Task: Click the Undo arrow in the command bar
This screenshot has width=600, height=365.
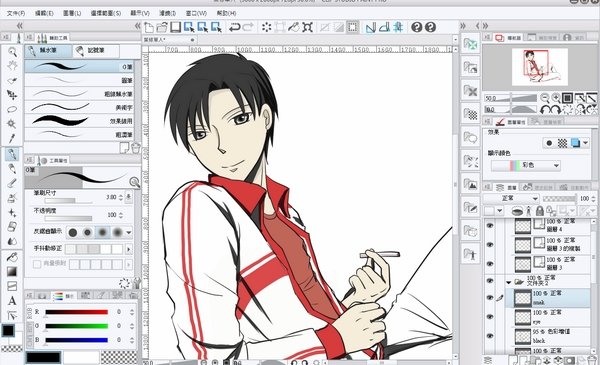Action: [234, 27]
